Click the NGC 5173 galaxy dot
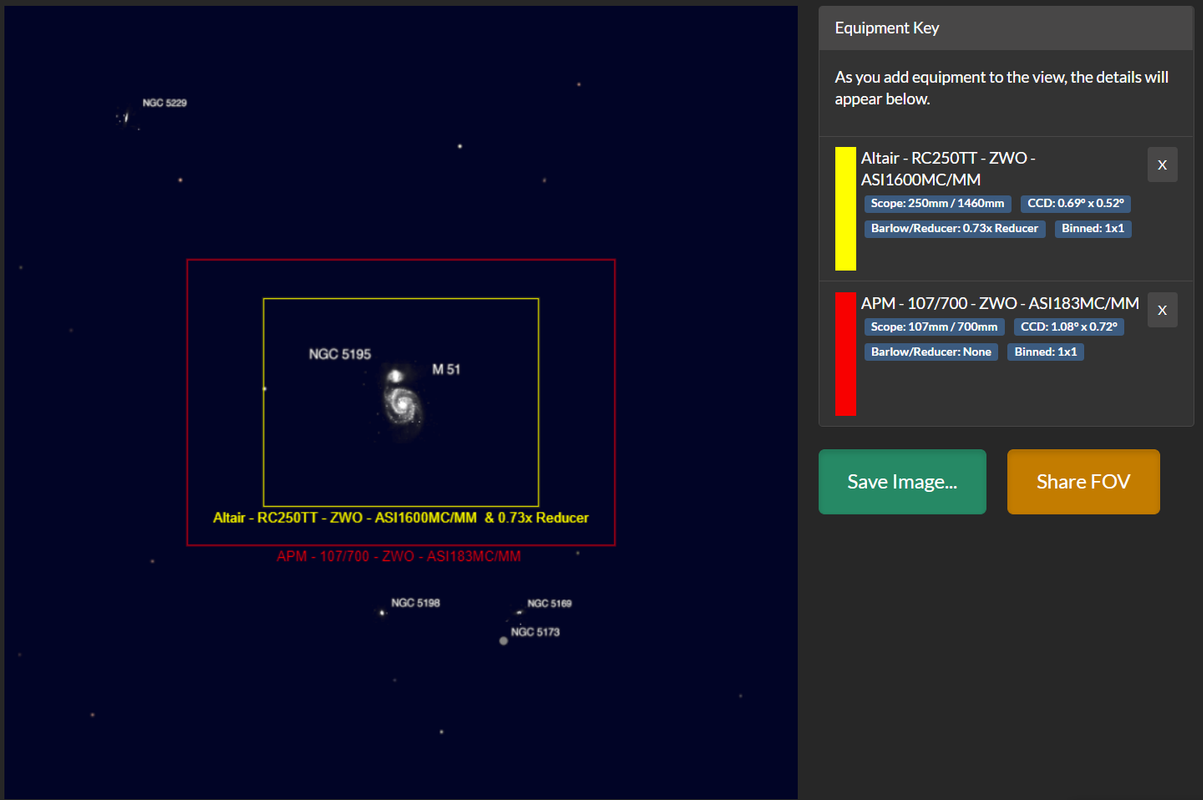Screen dimensions: 1203x800 [503, 641]
